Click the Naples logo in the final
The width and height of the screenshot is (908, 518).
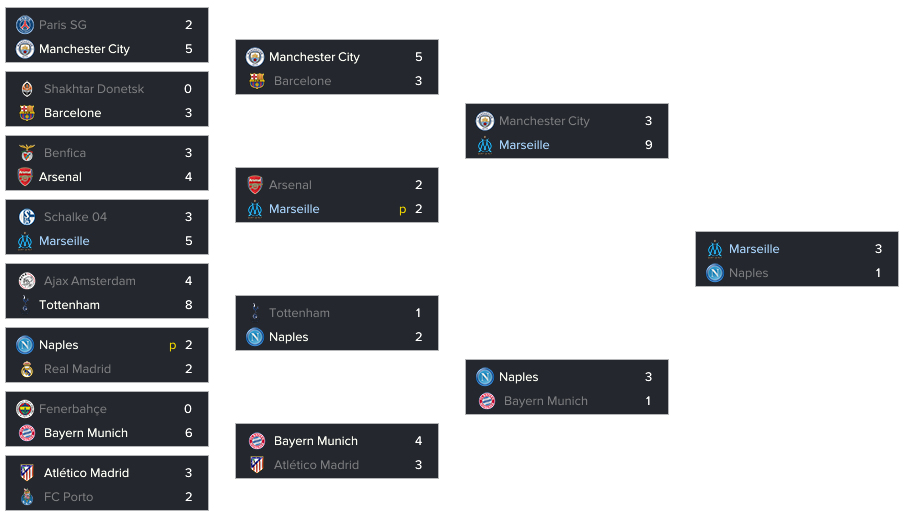click(715, 273)
